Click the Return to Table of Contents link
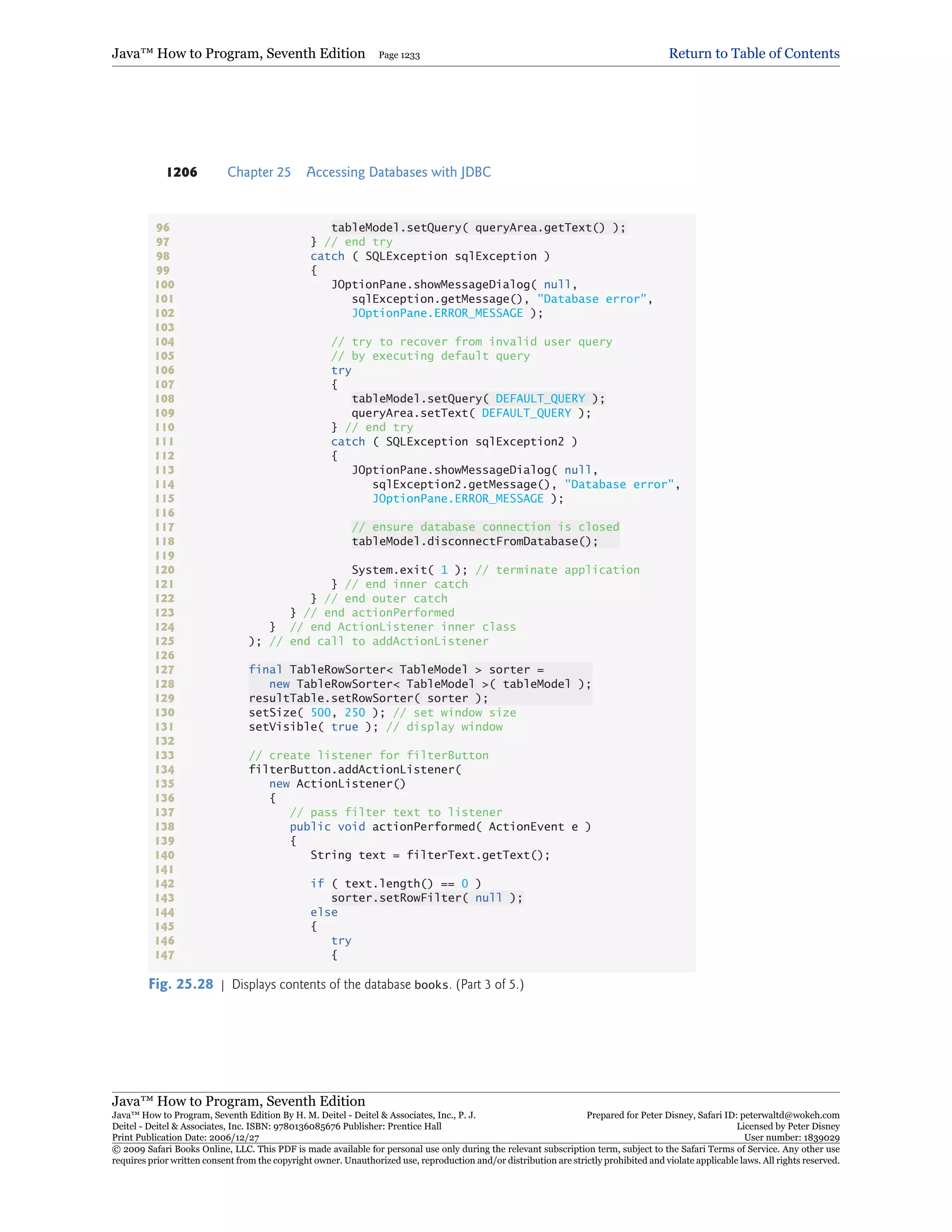This screenshot has width=952, height=1232. (x=754, y=53)
